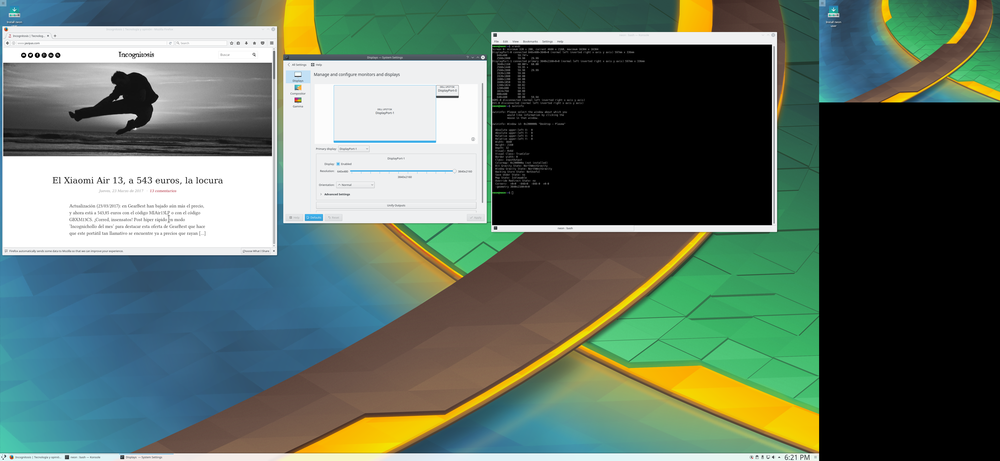Toggle the display Enabled checkbox

tap(339, 164)
